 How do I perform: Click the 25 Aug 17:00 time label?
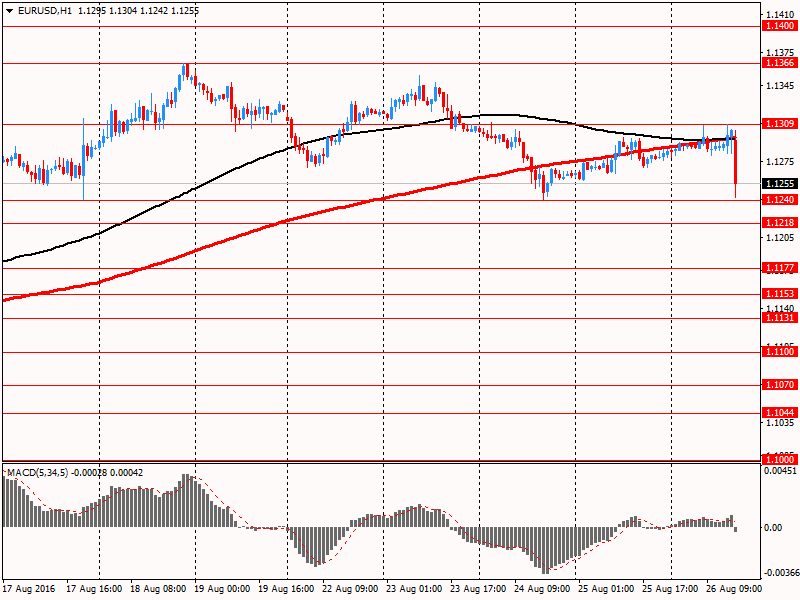pos(670,589)
